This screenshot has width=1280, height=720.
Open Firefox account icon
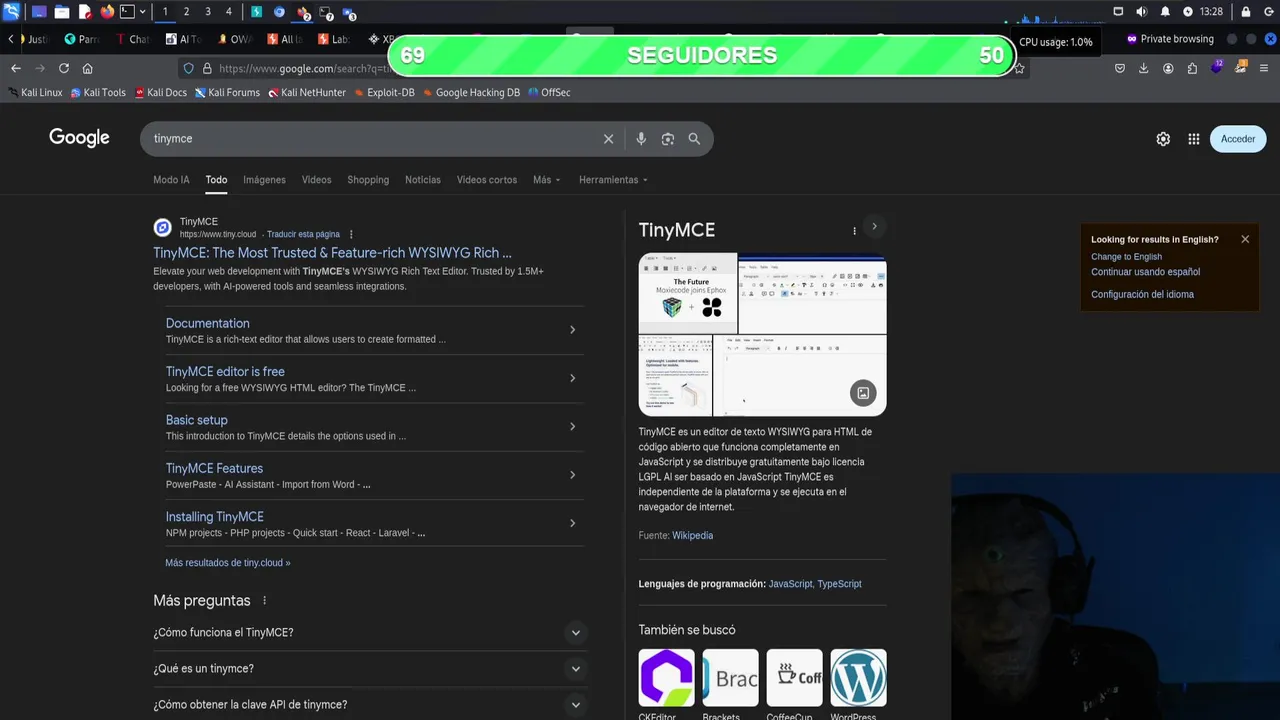[x=1168, y=68]
